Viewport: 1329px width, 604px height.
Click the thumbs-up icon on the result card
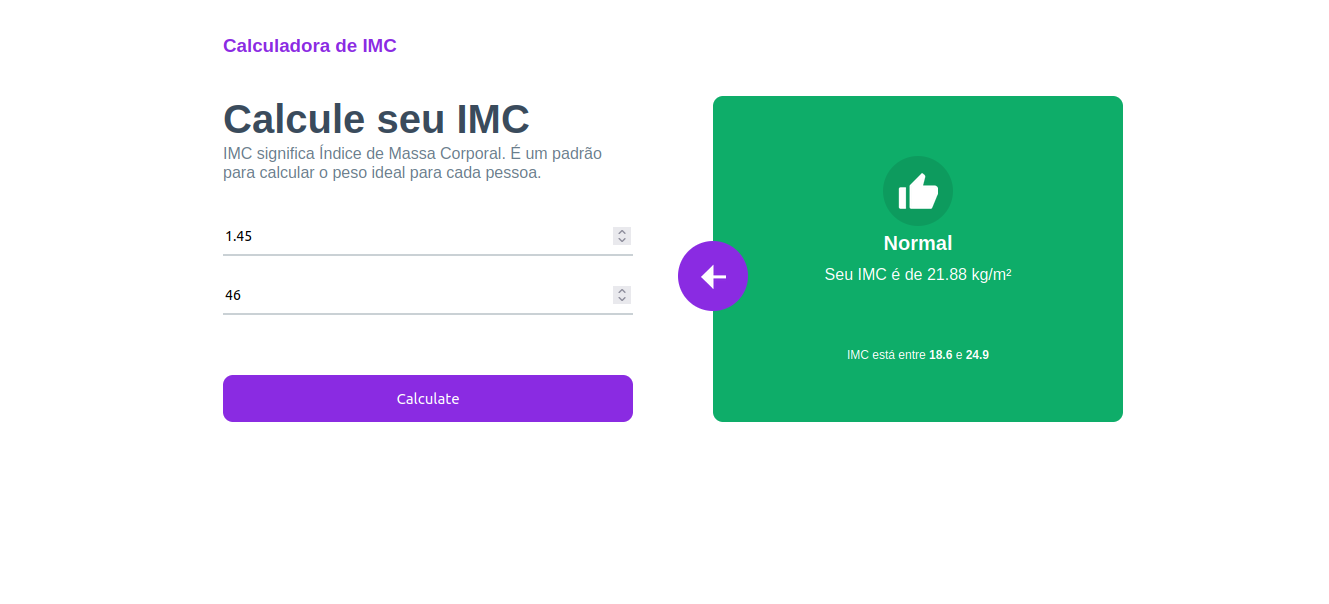[x=918, y=190]
